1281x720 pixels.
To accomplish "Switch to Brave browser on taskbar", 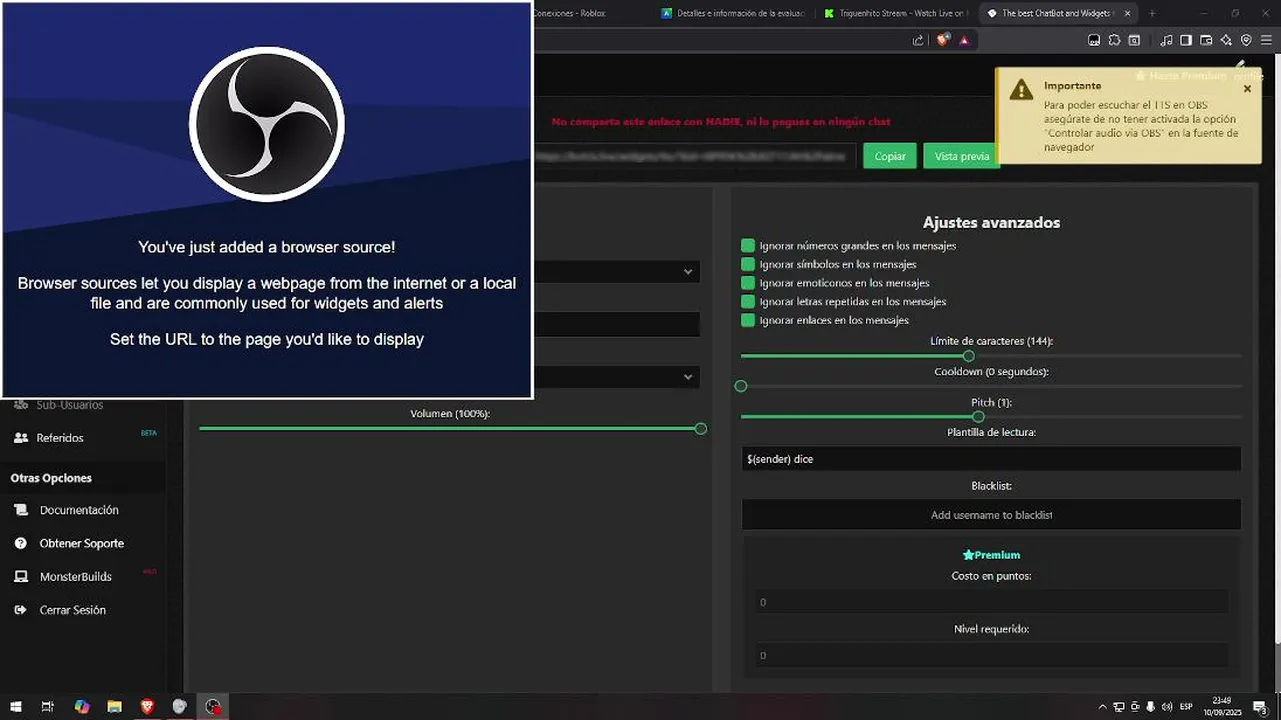I will click(x=148, y=706).
